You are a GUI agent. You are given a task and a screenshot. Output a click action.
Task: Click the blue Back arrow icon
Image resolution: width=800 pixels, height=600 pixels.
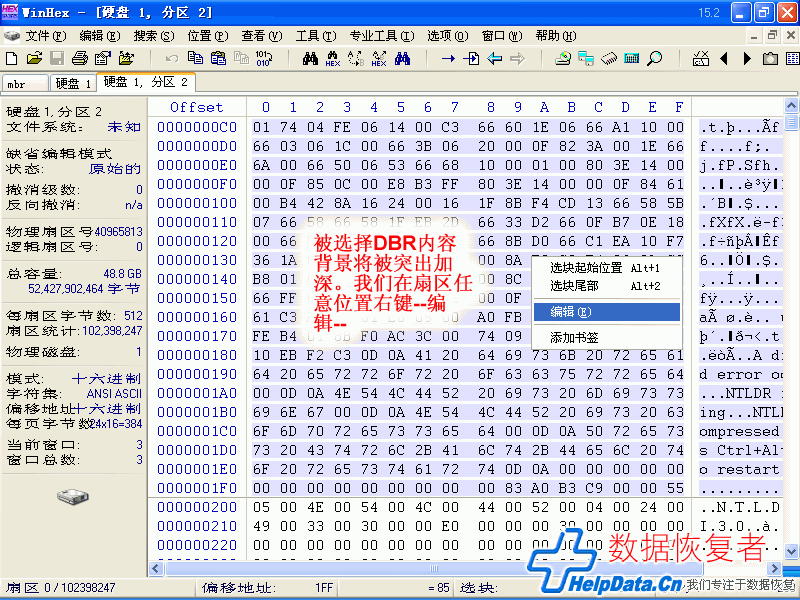tap(494, 59)
